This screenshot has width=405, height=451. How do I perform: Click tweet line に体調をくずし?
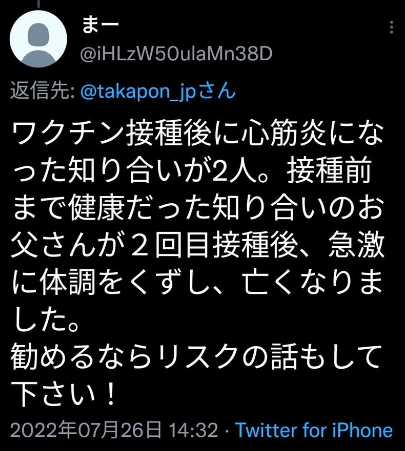click(x=197, y=284)
